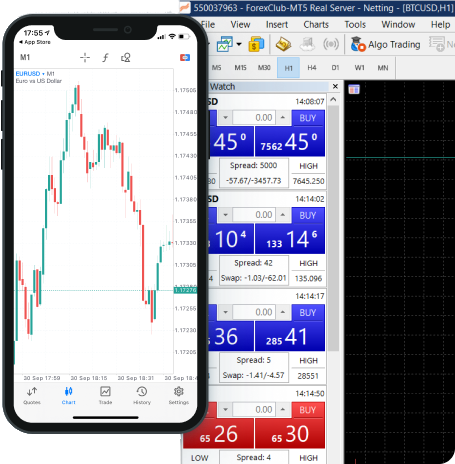Click BUY in the 14:14:17 tile
Viewport: 455px width, 464px height.
pos(308,313)
